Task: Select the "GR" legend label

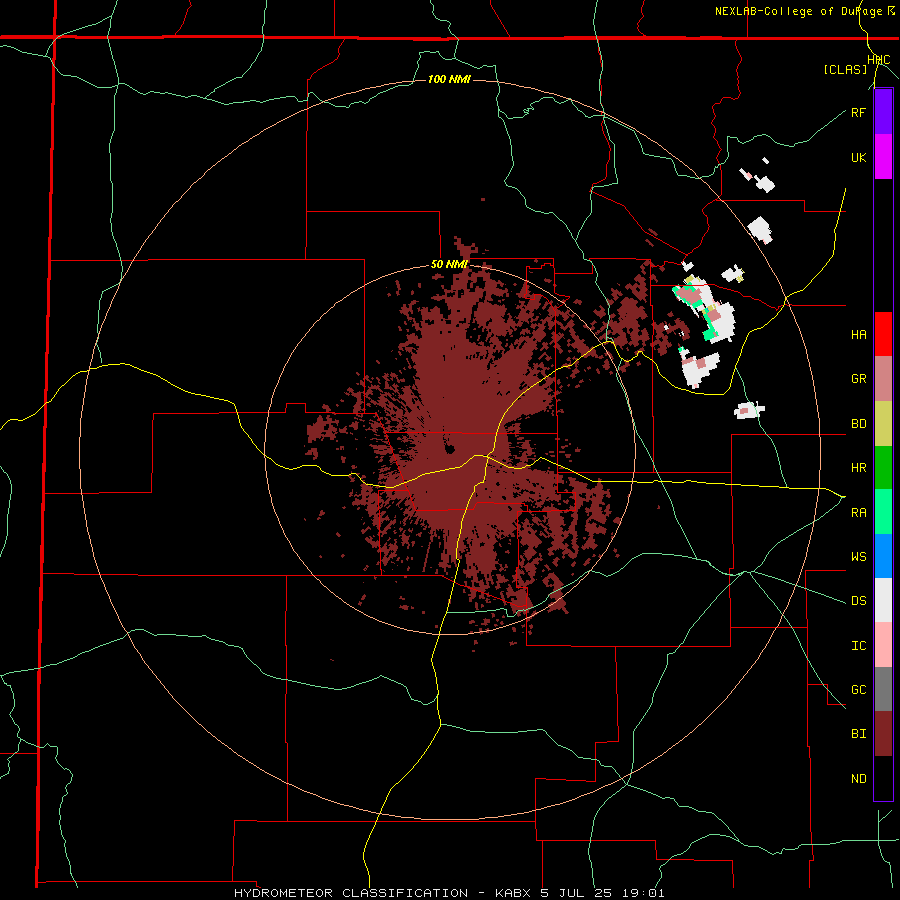Action: pos(858,379)
